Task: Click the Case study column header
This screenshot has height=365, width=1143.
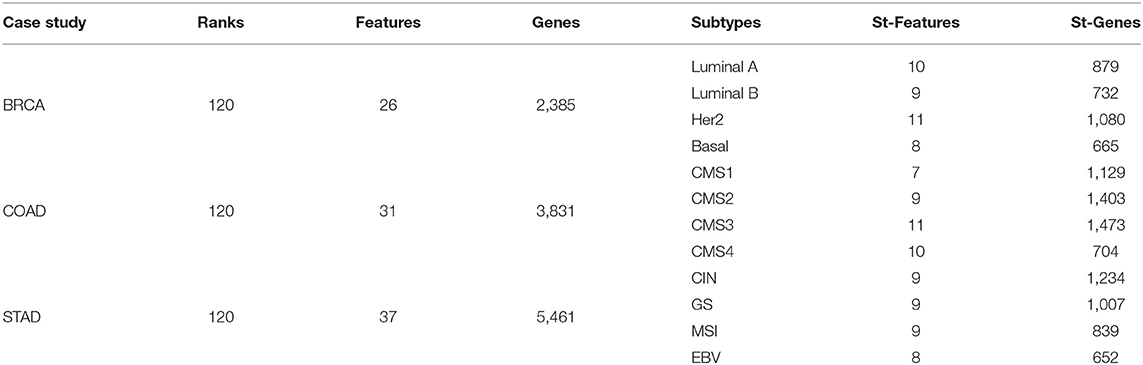Action: 44,23
